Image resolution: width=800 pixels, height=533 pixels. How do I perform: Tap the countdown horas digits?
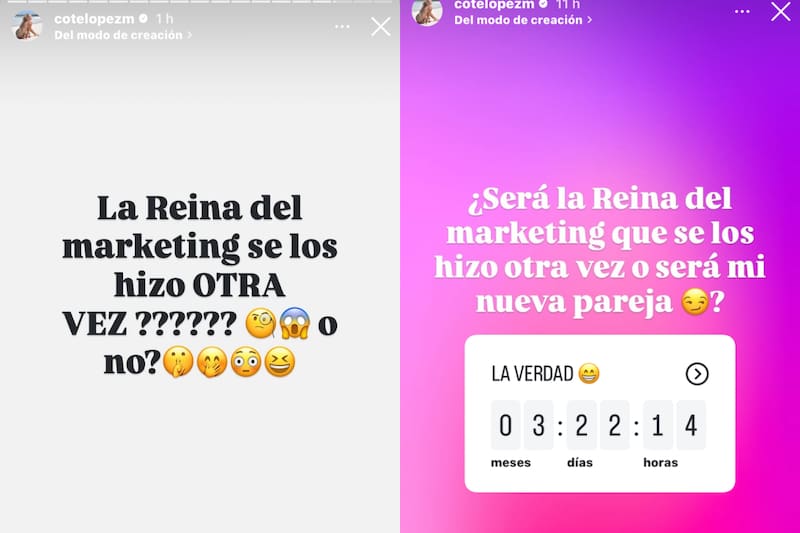[x=674, y=425]
